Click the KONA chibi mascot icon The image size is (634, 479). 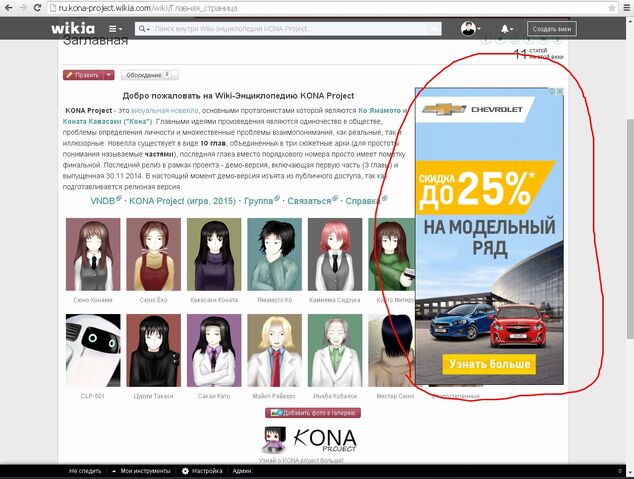(275, 439)
